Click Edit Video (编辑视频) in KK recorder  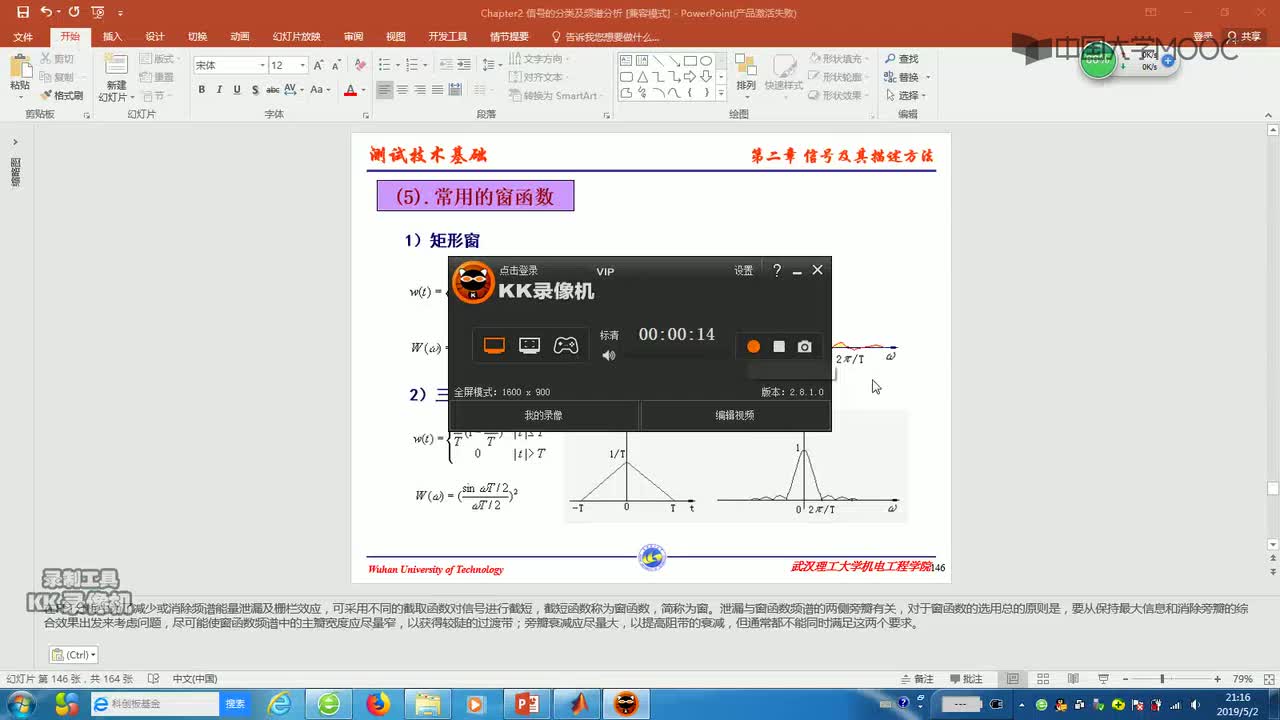tap(735, 415)
